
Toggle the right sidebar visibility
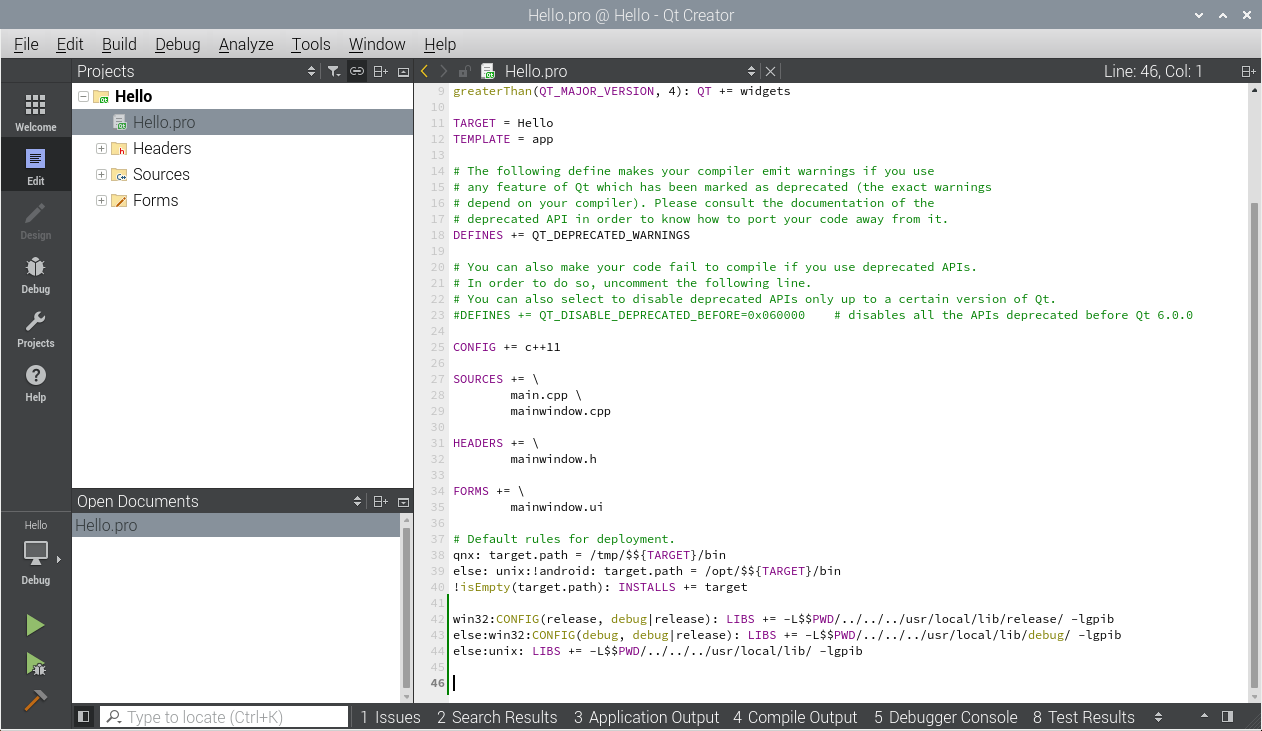point(1227,717)
